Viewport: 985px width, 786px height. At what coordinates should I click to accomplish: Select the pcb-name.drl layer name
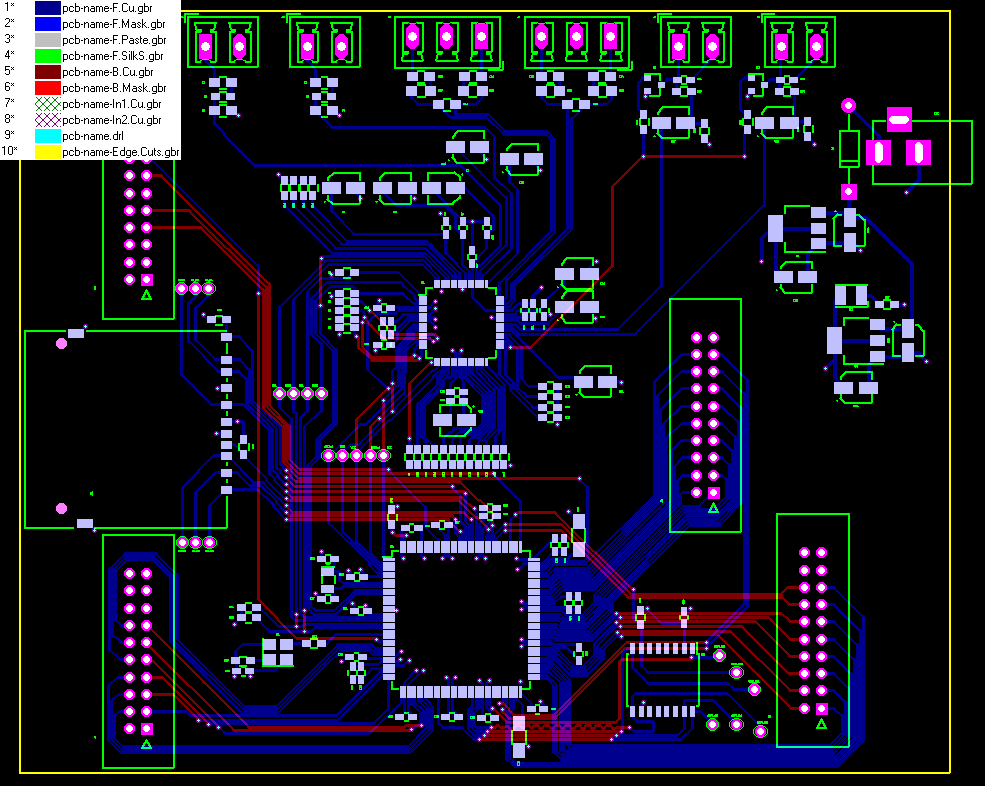[93, 136]
